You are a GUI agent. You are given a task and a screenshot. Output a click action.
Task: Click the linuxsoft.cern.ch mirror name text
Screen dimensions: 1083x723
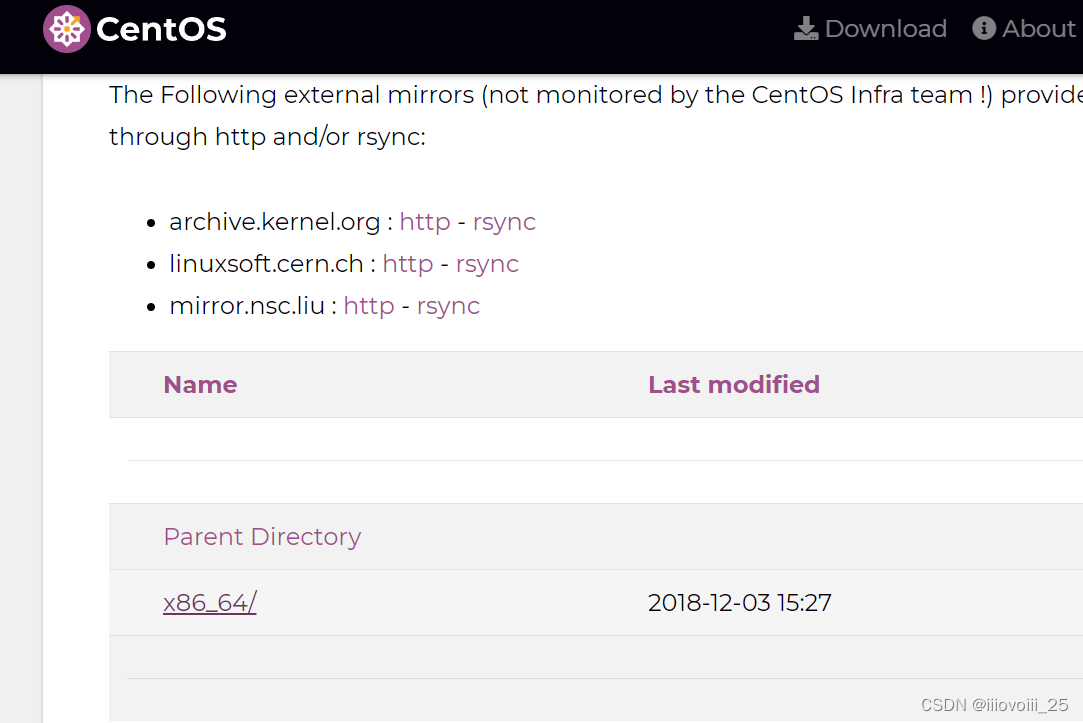[x=267, y=264]
